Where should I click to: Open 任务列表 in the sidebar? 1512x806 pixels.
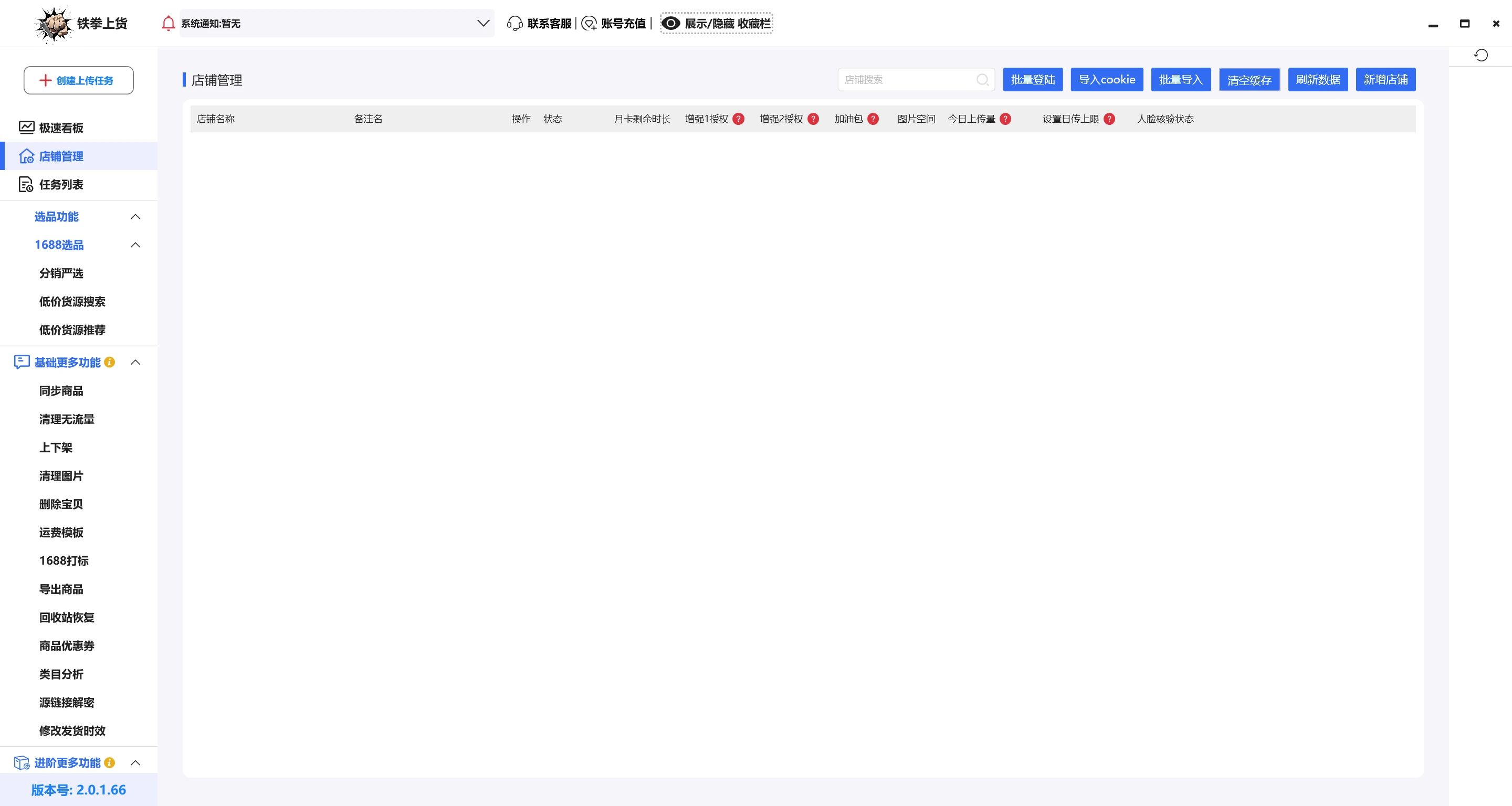[79, 185]
